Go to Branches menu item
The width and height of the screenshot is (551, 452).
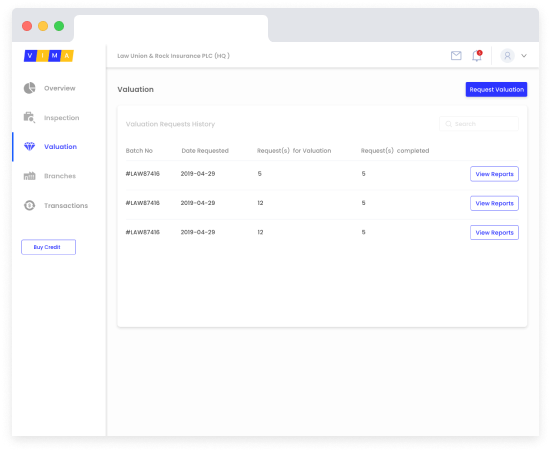tap(60, 176)
